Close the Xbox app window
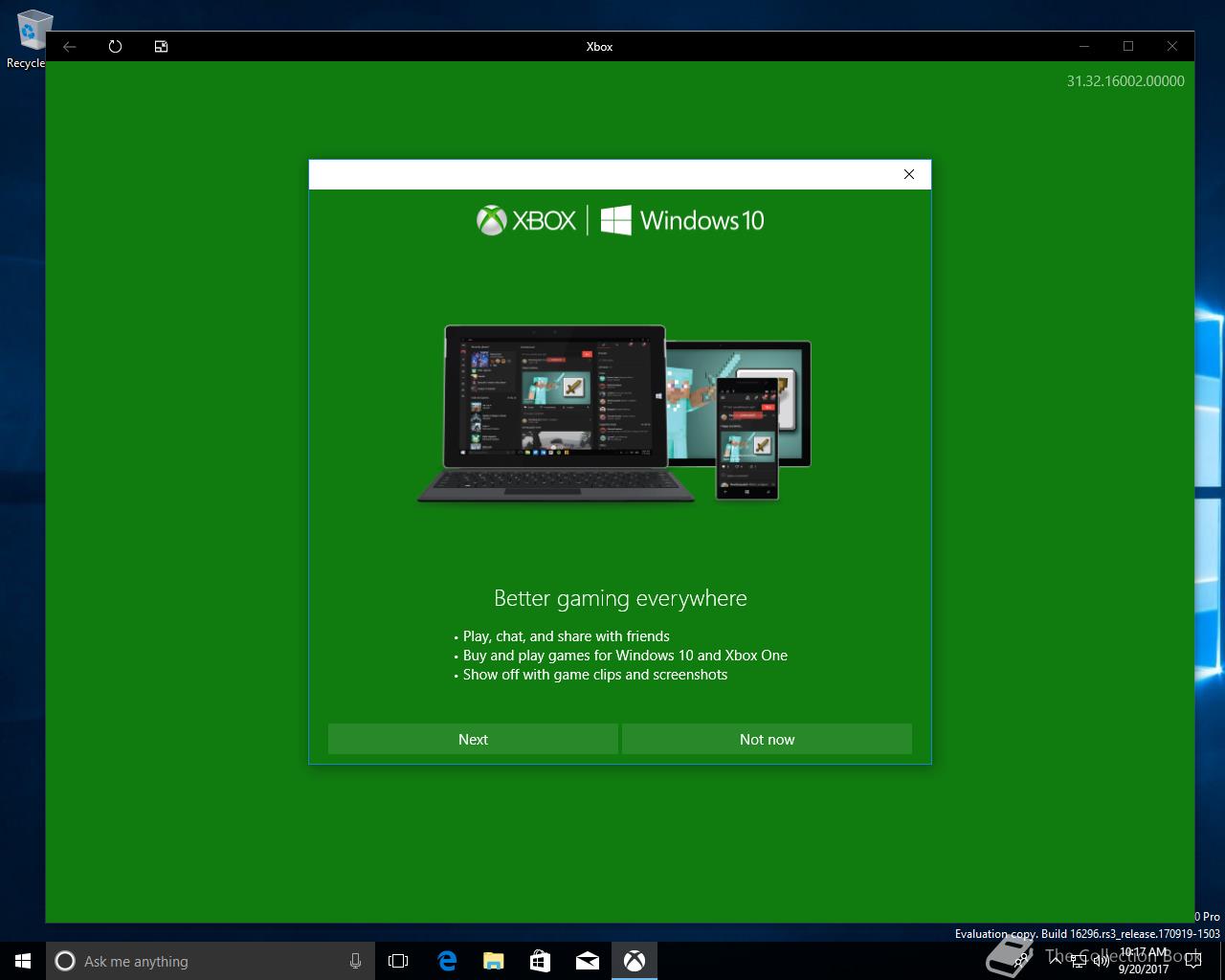This screenshot has height=980, width=1225. (1172, 46)
